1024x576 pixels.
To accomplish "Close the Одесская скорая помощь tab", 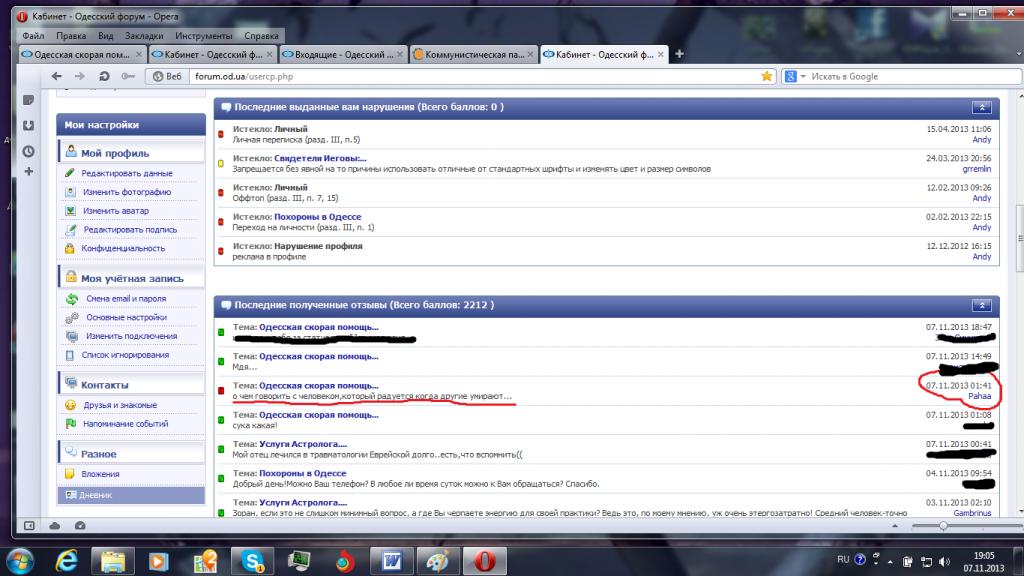I will (139, 55).
